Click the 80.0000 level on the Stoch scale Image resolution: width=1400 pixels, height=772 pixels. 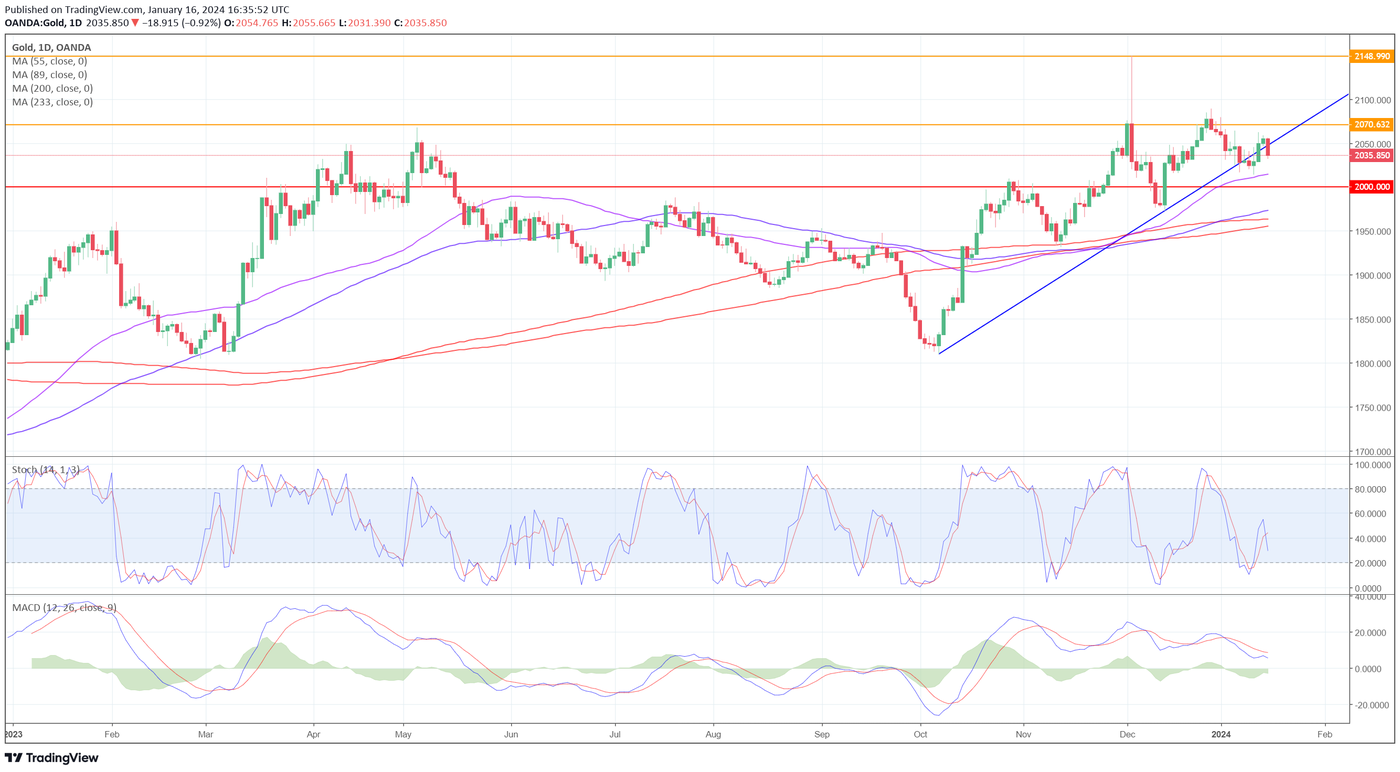(x=1373, y=489)
